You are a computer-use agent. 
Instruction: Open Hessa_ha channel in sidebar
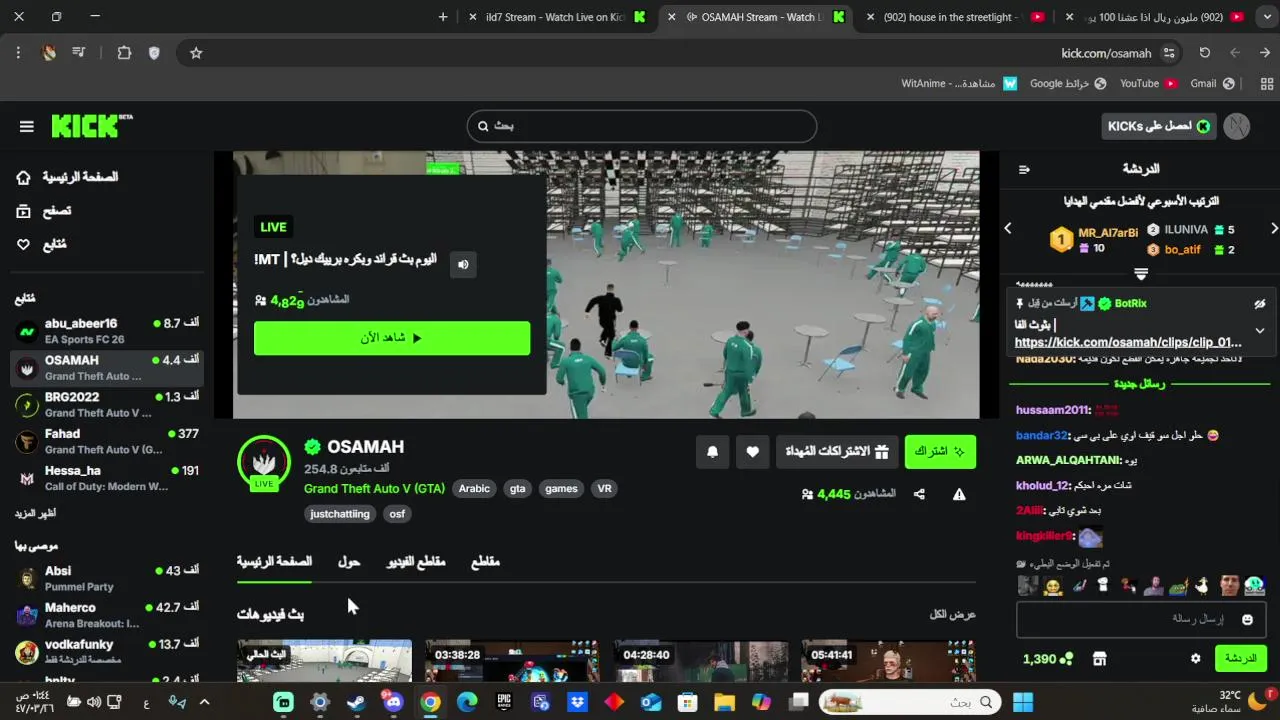click(x=107, y=479)
